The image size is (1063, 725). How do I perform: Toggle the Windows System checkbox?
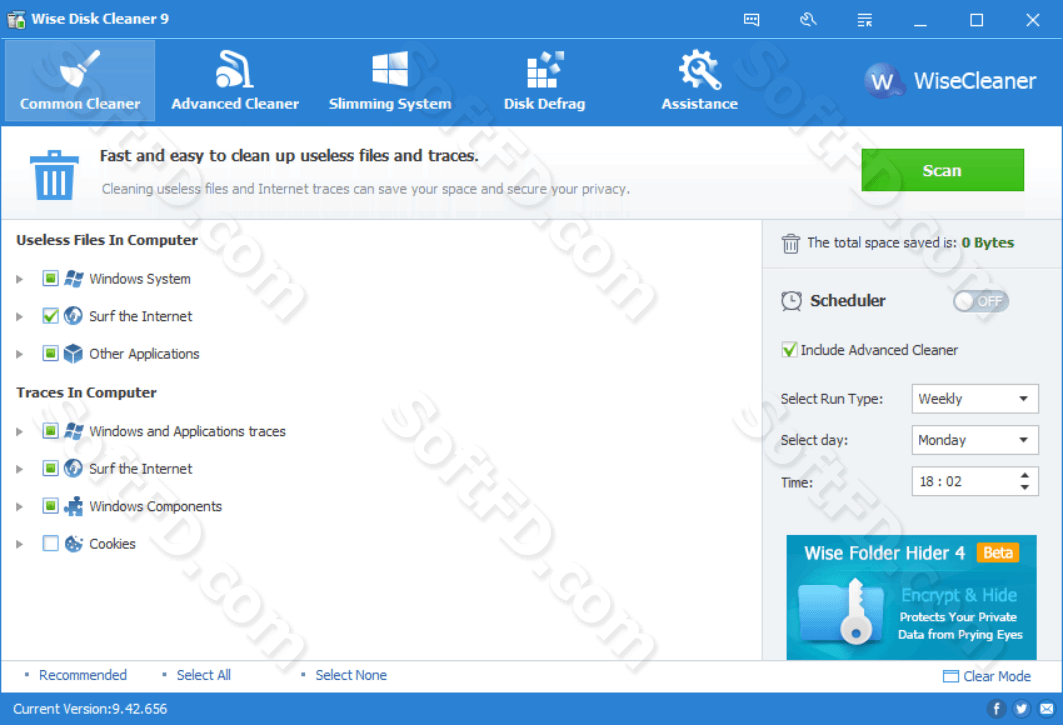click(50, 278)
